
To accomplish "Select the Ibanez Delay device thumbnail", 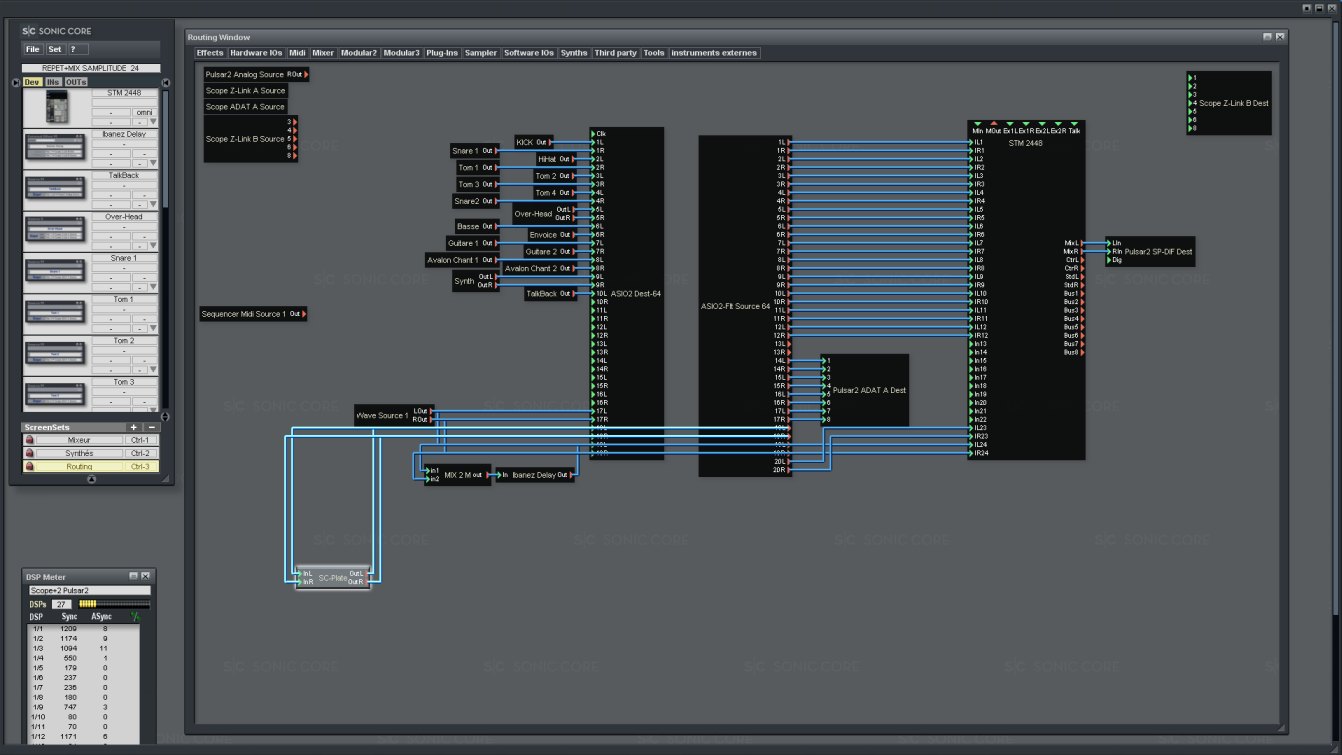I will pos(57,149).
